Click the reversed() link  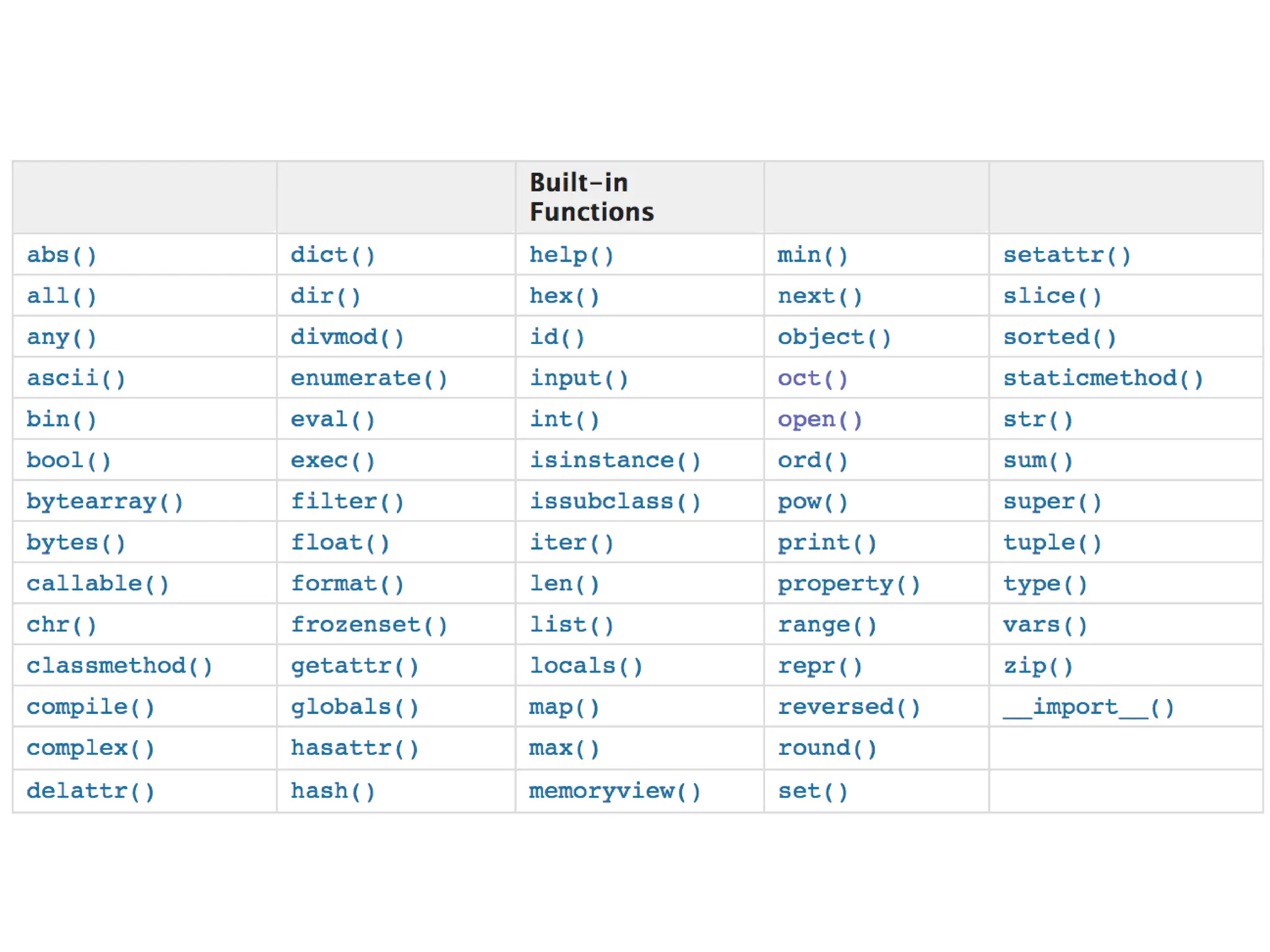pos(849,707)
